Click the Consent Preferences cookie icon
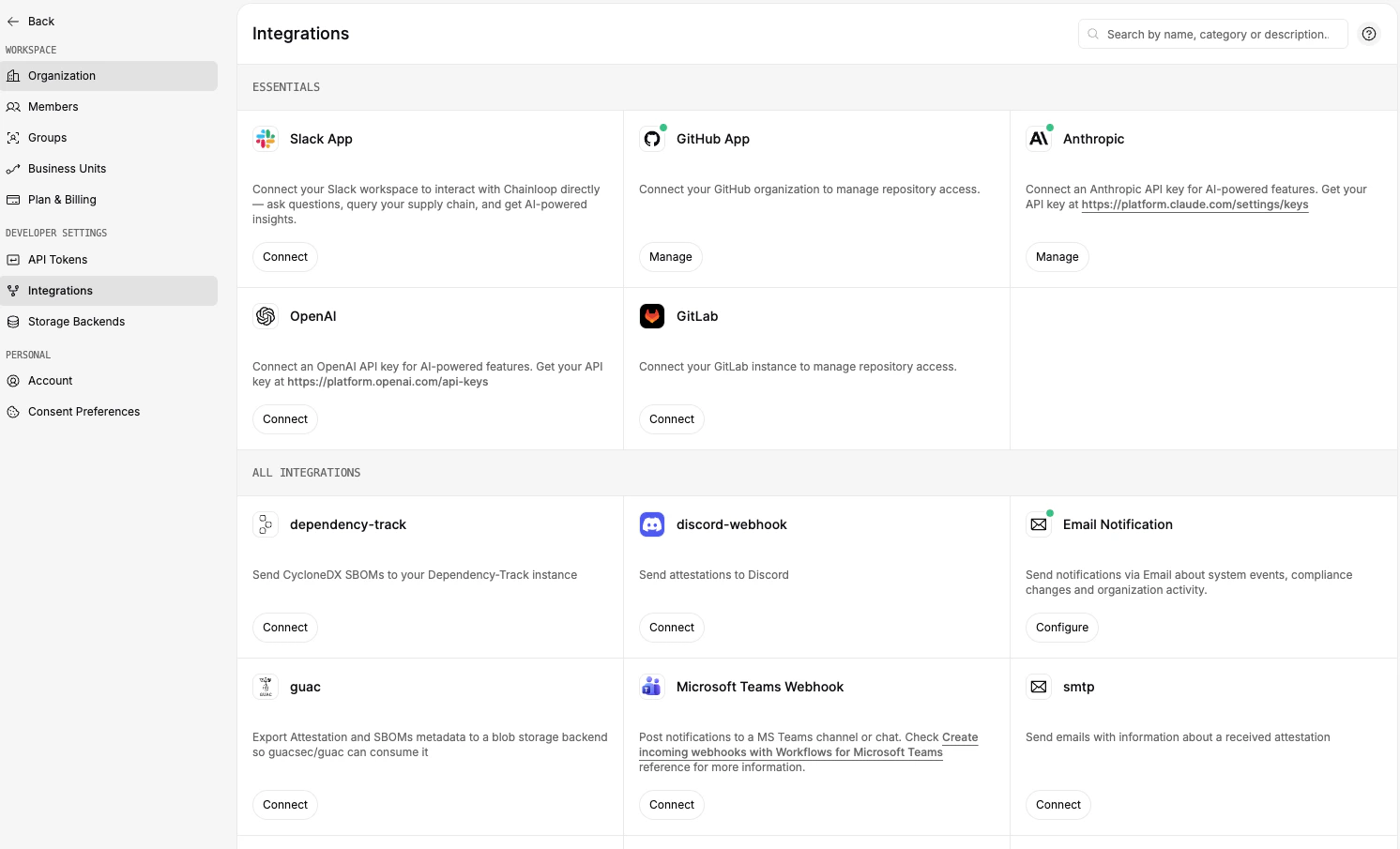 pyautogui.click(x=13, y=412)
